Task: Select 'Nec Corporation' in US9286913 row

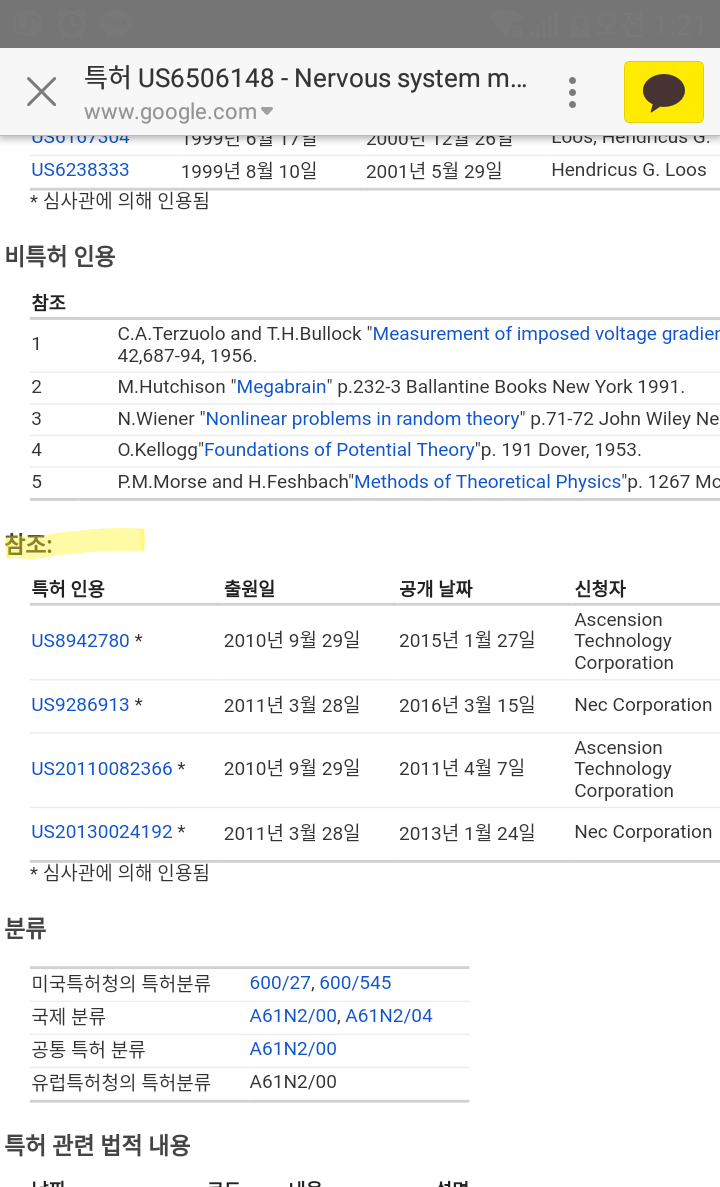Action: tap(644, 705)
